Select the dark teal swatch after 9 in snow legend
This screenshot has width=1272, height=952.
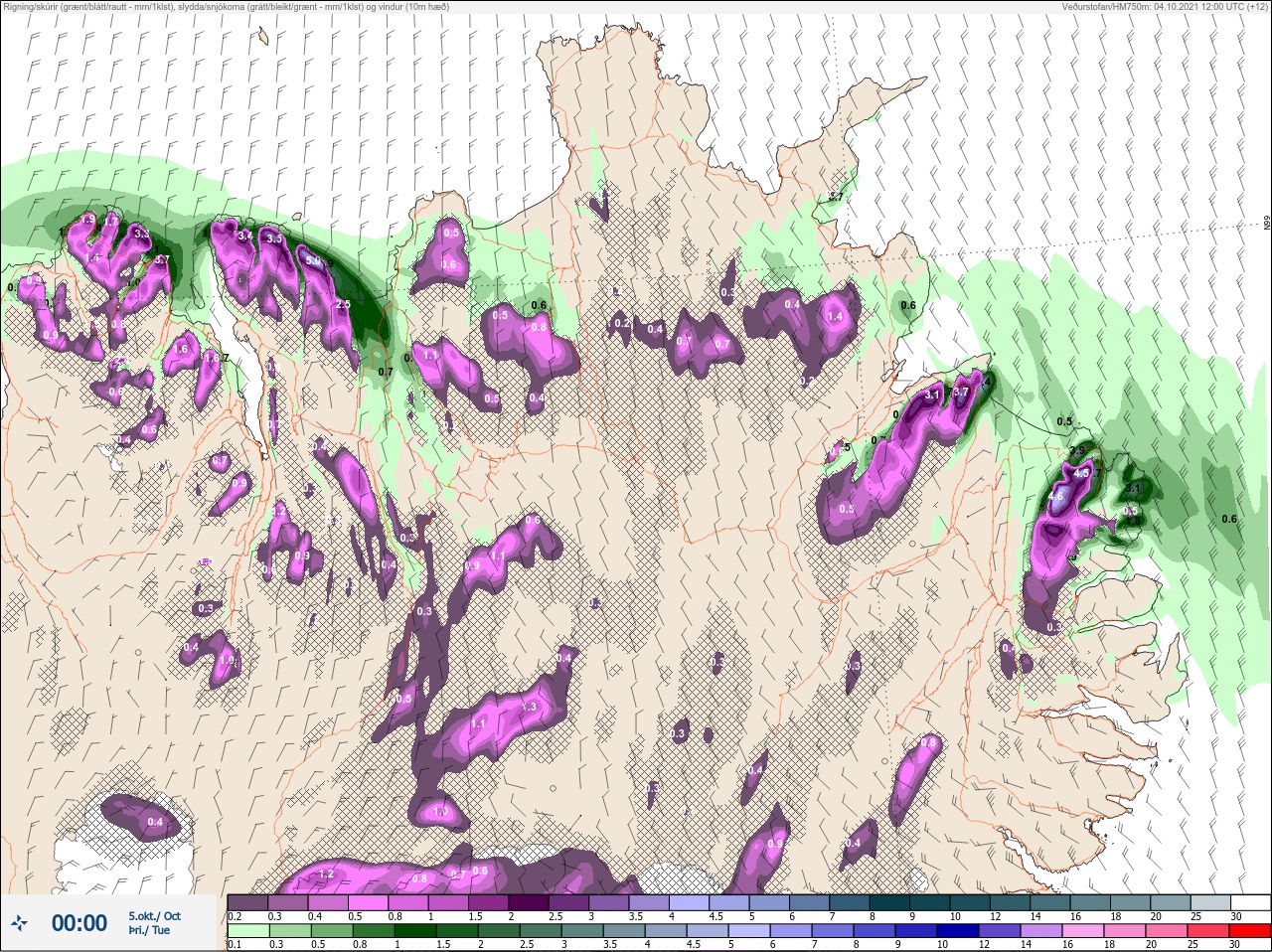930,903
